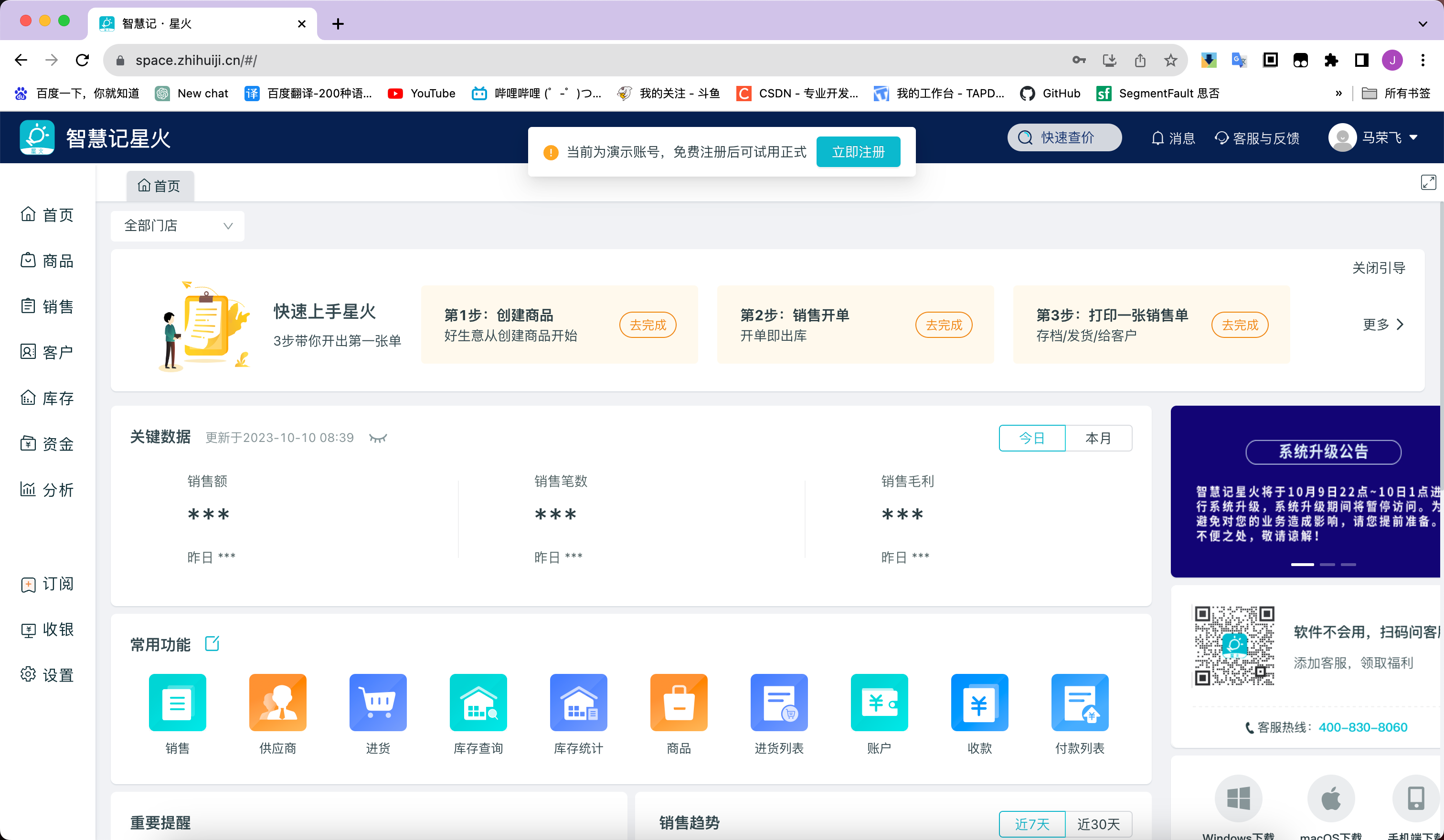Click the macOS下载 apple icon
The image size is (1444, 840).
click(x=1330, y=798)
